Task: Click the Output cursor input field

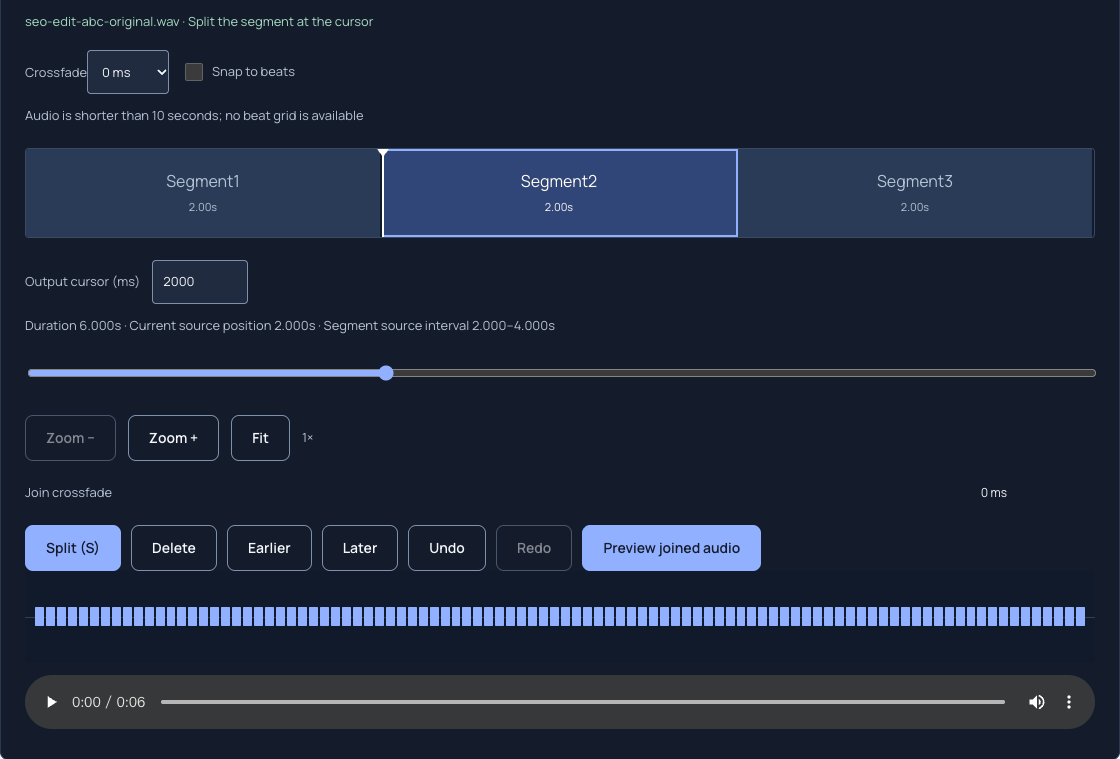Action: tap(200, 281)
